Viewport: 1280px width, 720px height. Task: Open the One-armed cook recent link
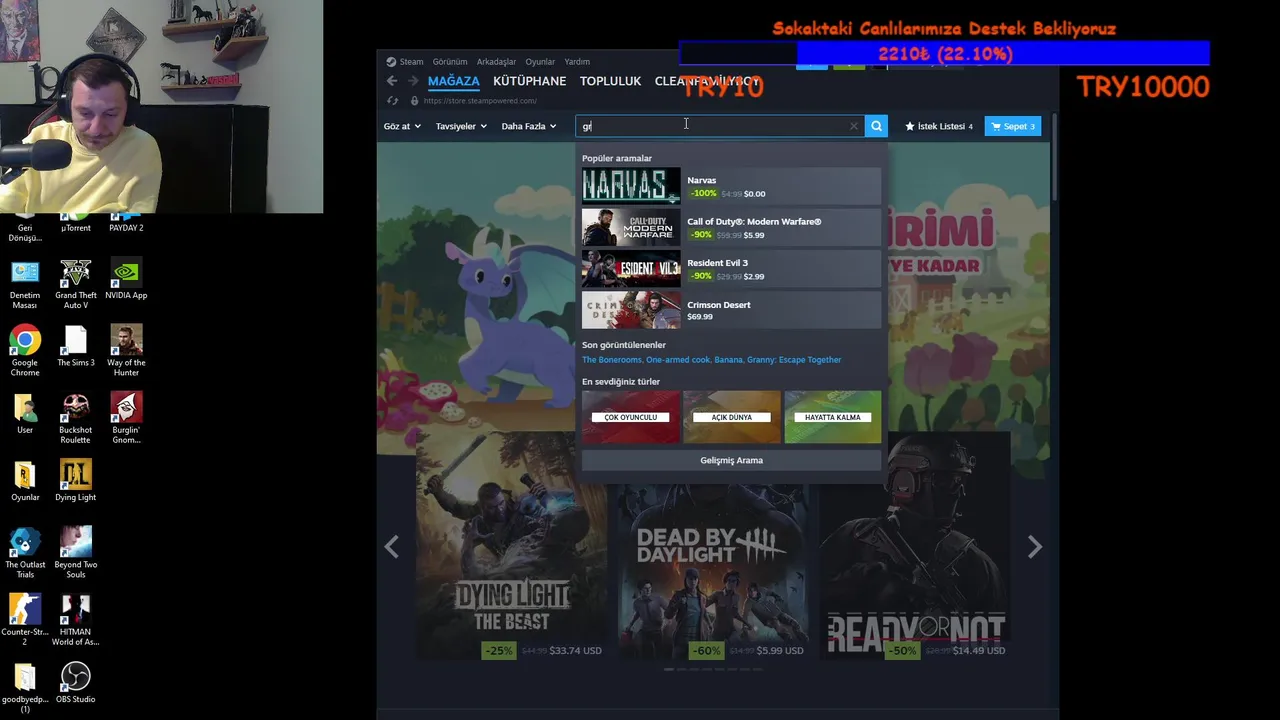[x=677, y=360]
